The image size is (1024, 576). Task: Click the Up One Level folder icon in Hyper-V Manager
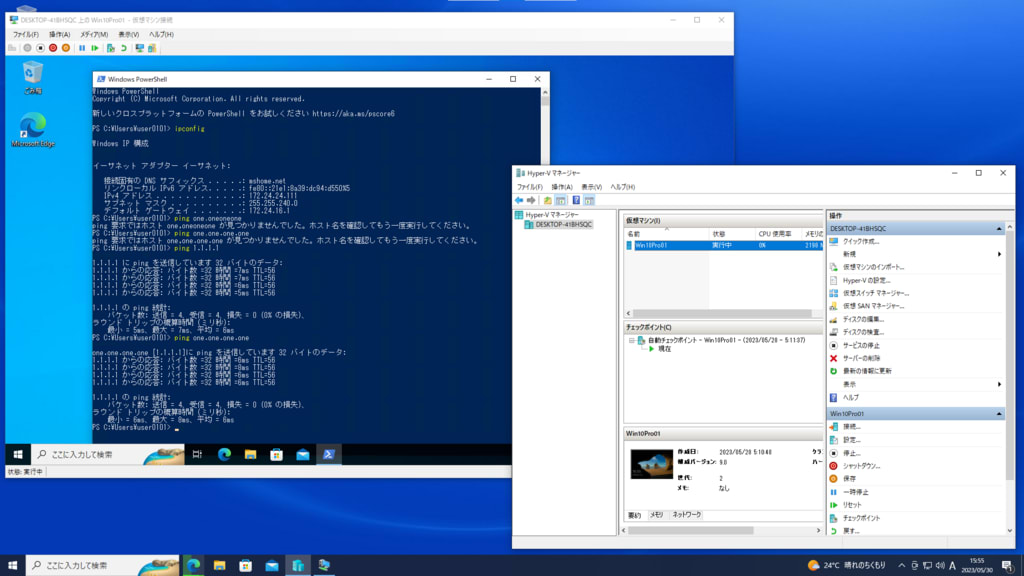(x=547, y=200)
